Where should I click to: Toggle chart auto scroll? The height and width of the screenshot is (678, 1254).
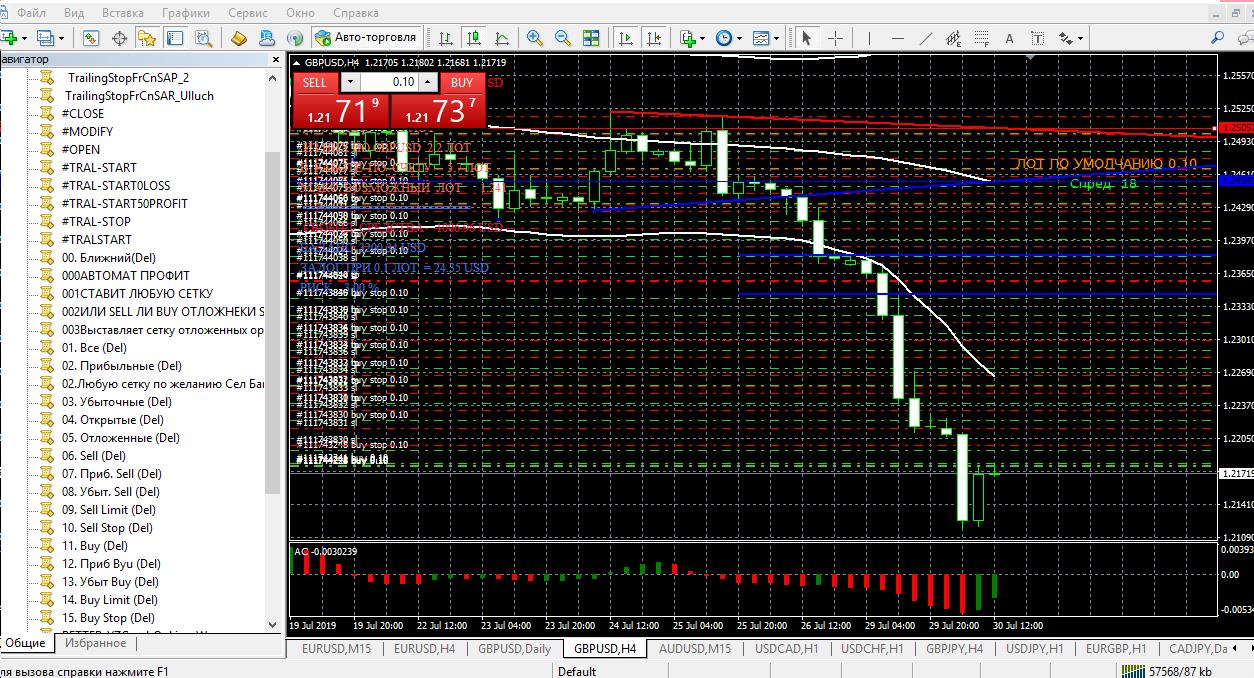tap(625, 38)
